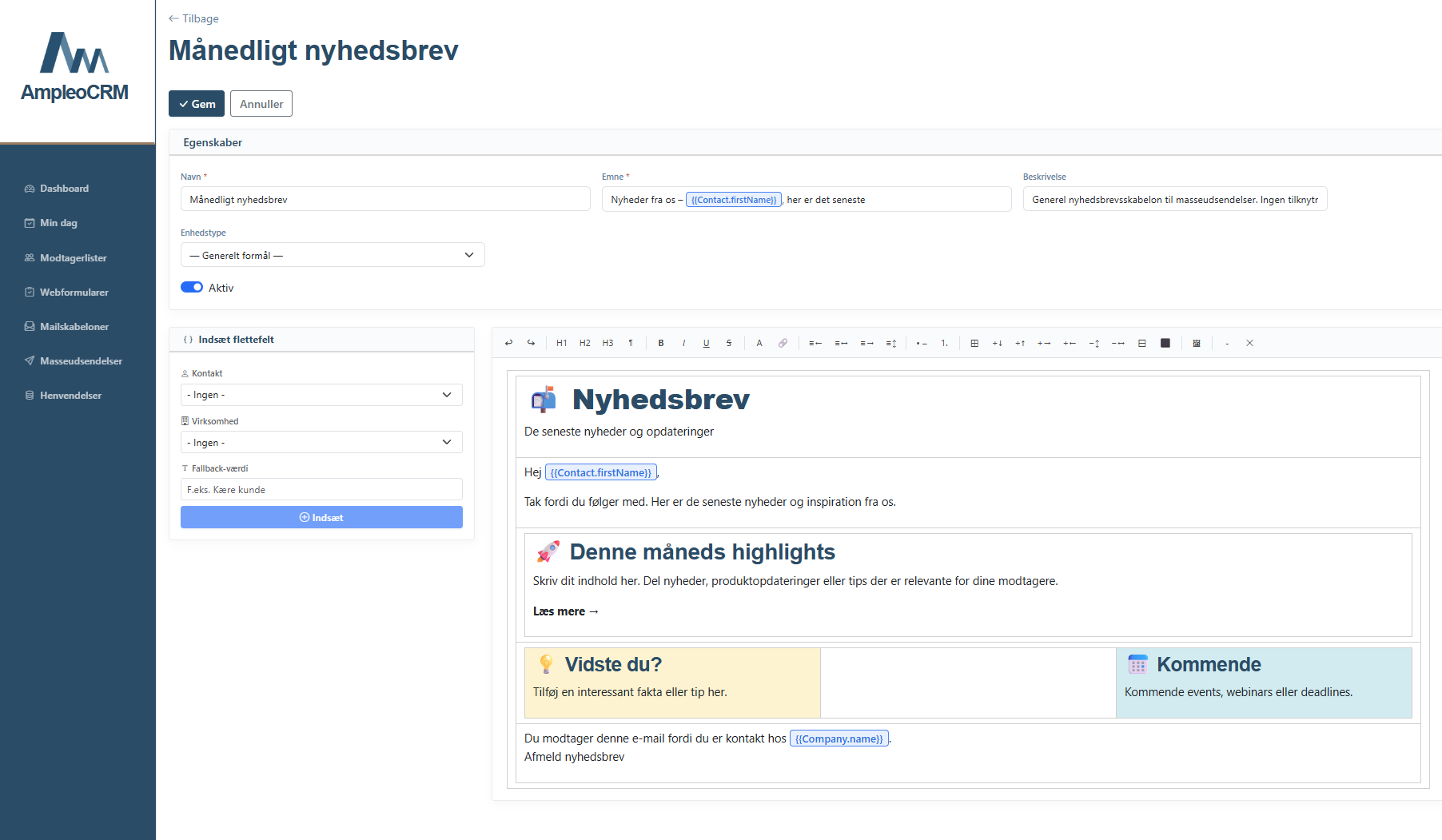Open the Enhedstype dropdown
Viewport: 1442px width, 840px height.
click(333, 255)
